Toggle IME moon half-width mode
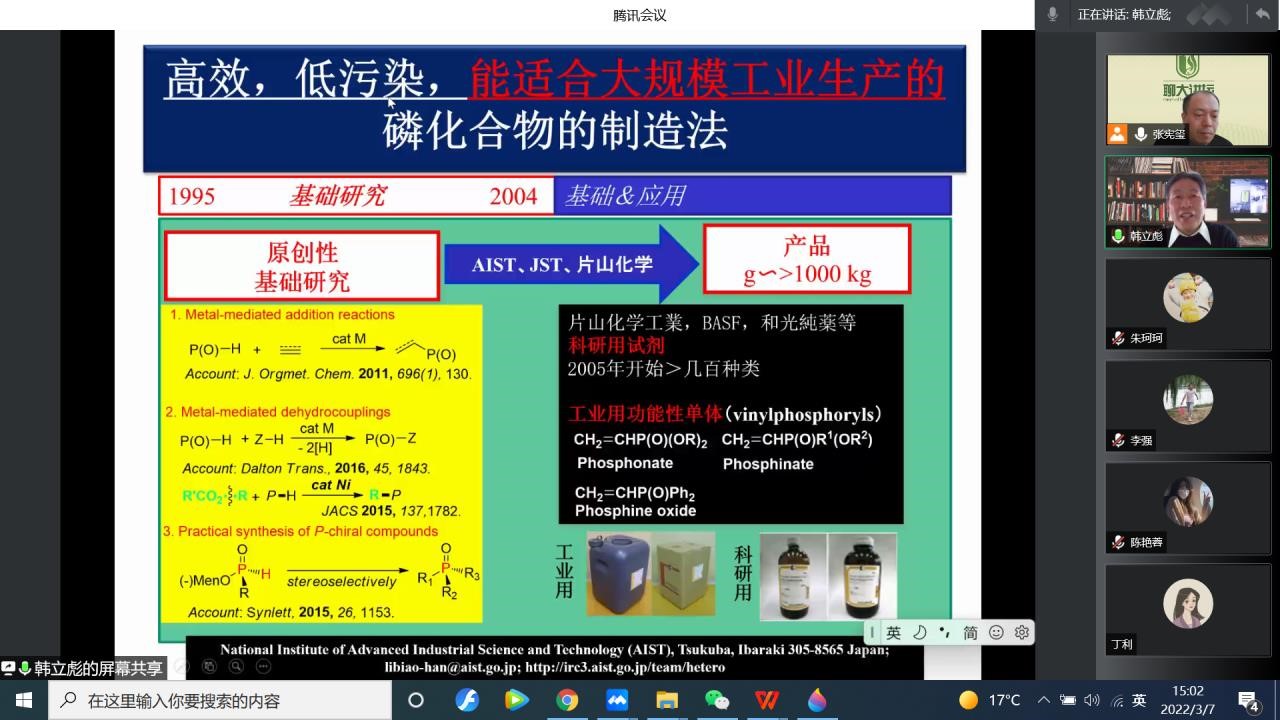Screen dimensions: 1280x720 pos(919,633)
